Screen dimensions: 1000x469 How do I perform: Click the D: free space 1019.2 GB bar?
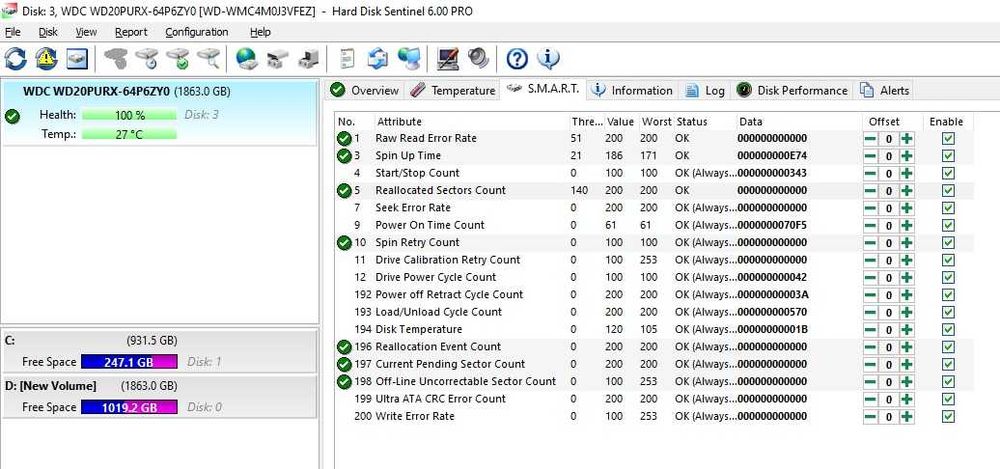129,407
